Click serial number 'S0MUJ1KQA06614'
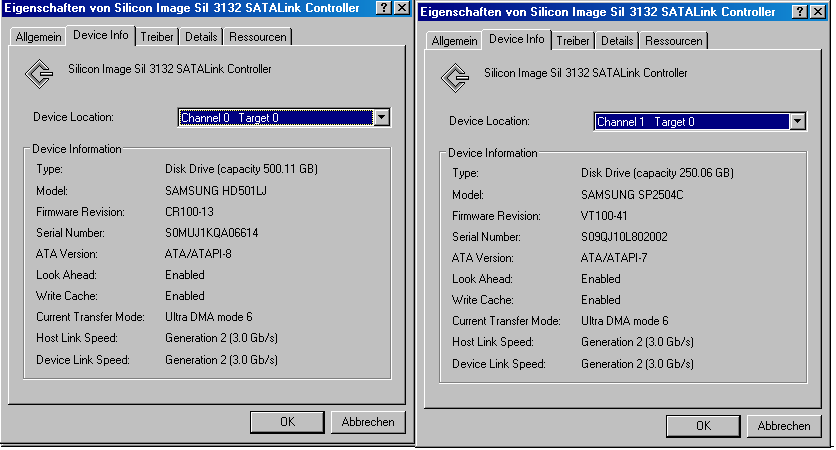Image resolution: width=836 pixels, height=450 pixels. coord(212,233)
